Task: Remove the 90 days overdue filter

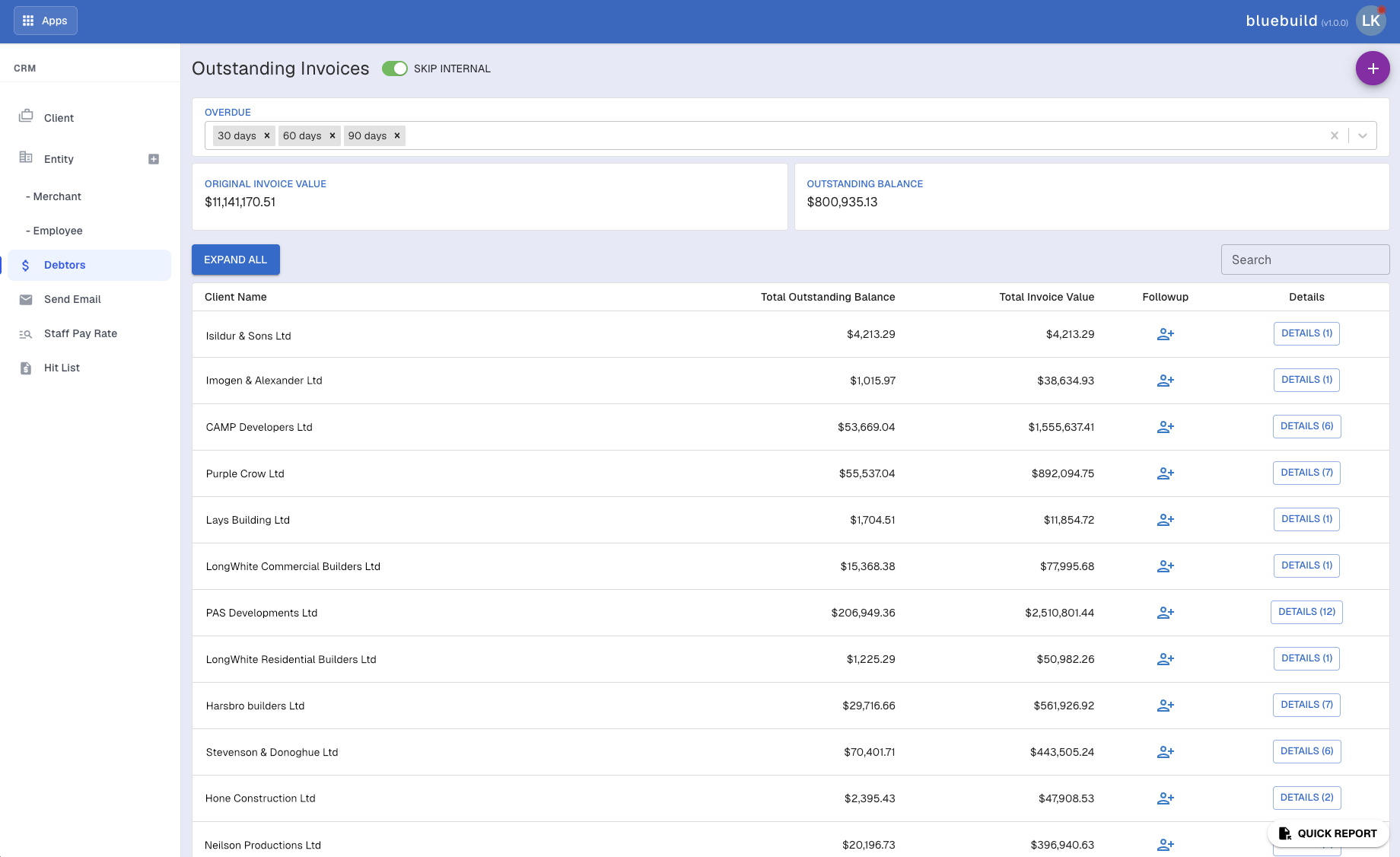Action: [397, 135]
